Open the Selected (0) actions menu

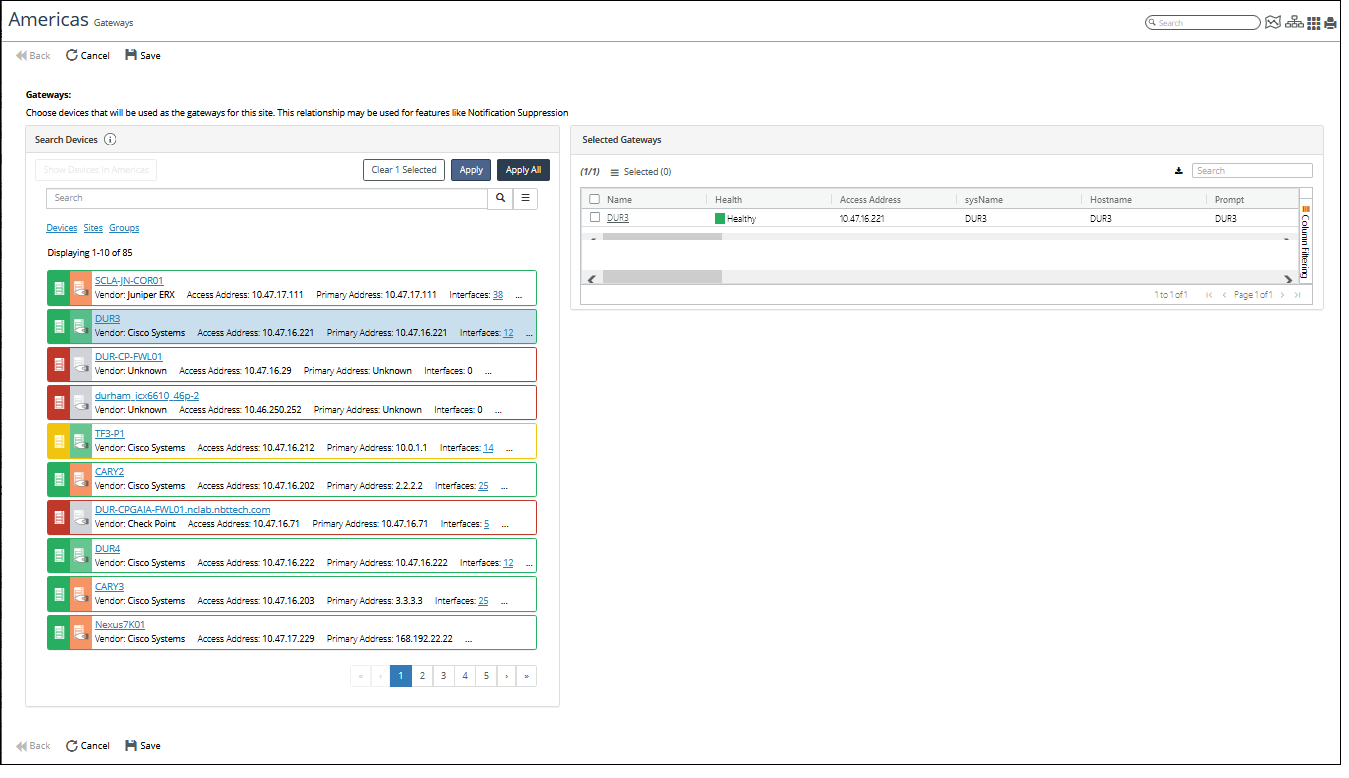615,172
